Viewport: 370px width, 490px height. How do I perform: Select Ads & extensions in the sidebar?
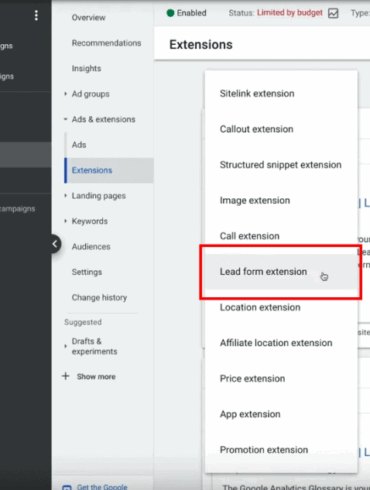104,119
